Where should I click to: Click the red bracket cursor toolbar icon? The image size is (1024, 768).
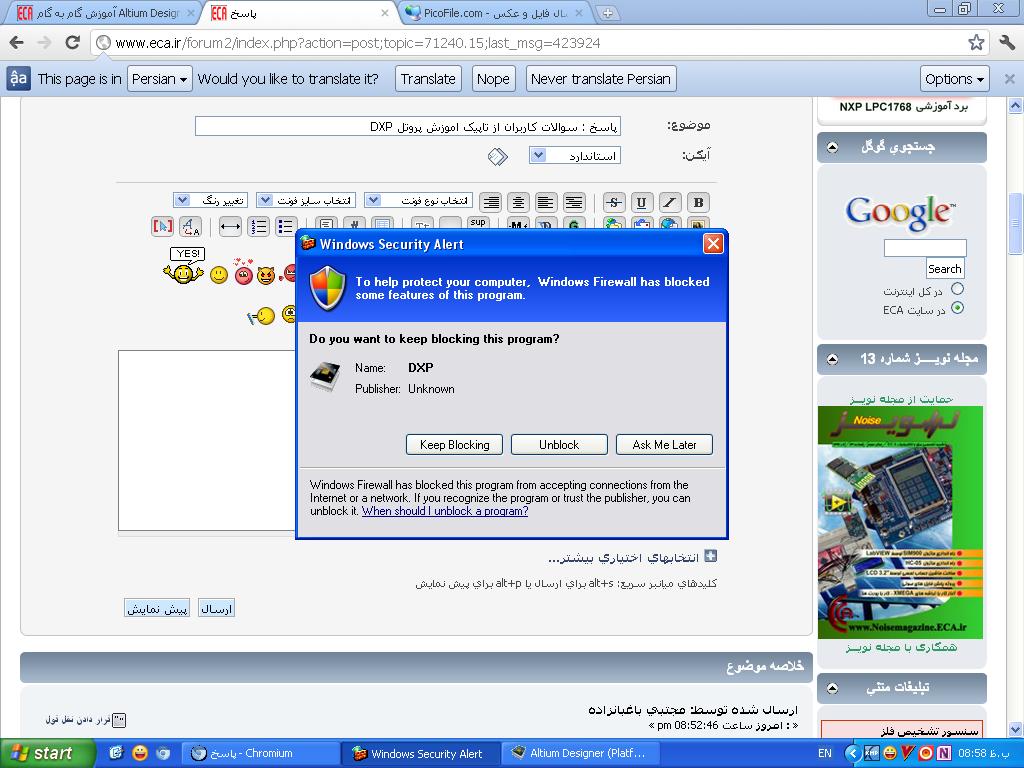pos(162,227)
